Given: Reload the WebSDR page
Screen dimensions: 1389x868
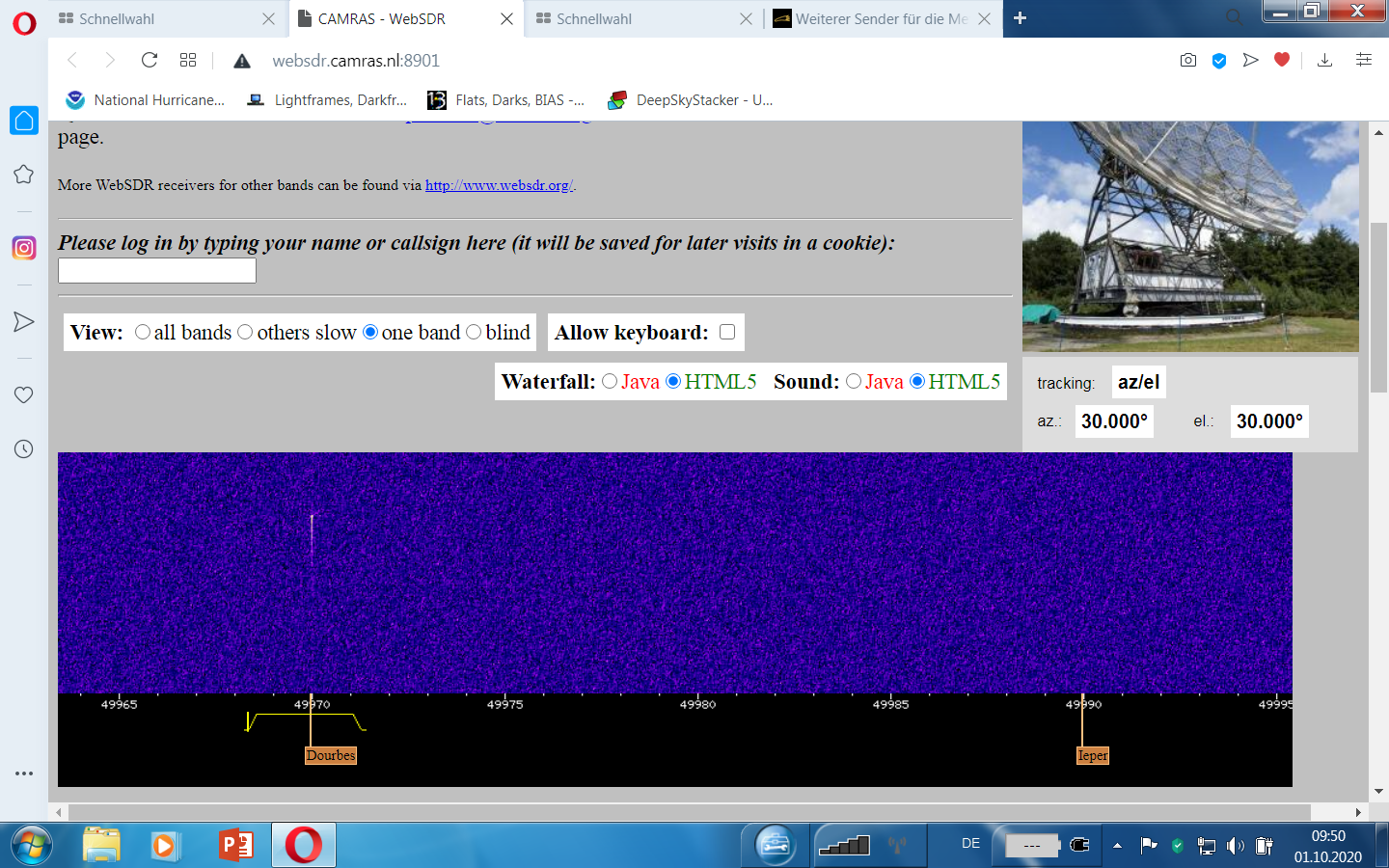Looking at the screenshot, I should [150, 61].
